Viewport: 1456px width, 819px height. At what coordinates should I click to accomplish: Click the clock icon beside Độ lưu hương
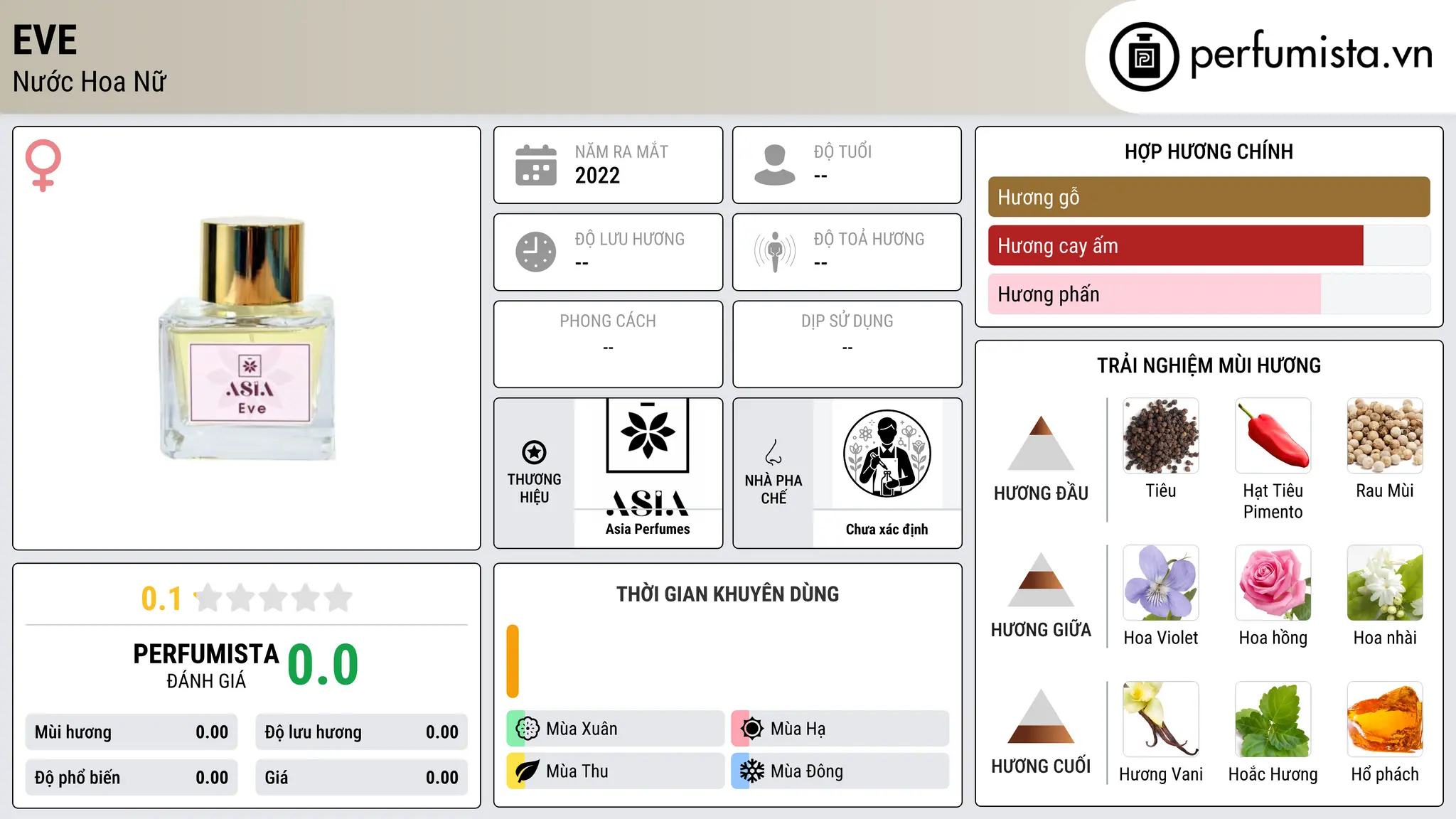pos(536,252)
